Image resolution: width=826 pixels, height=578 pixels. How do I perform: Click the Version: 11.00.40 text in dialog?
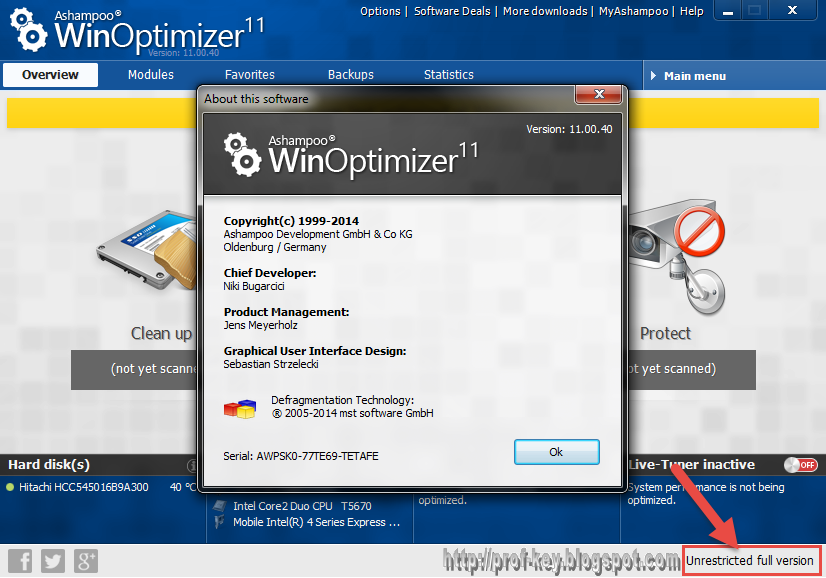569,129
